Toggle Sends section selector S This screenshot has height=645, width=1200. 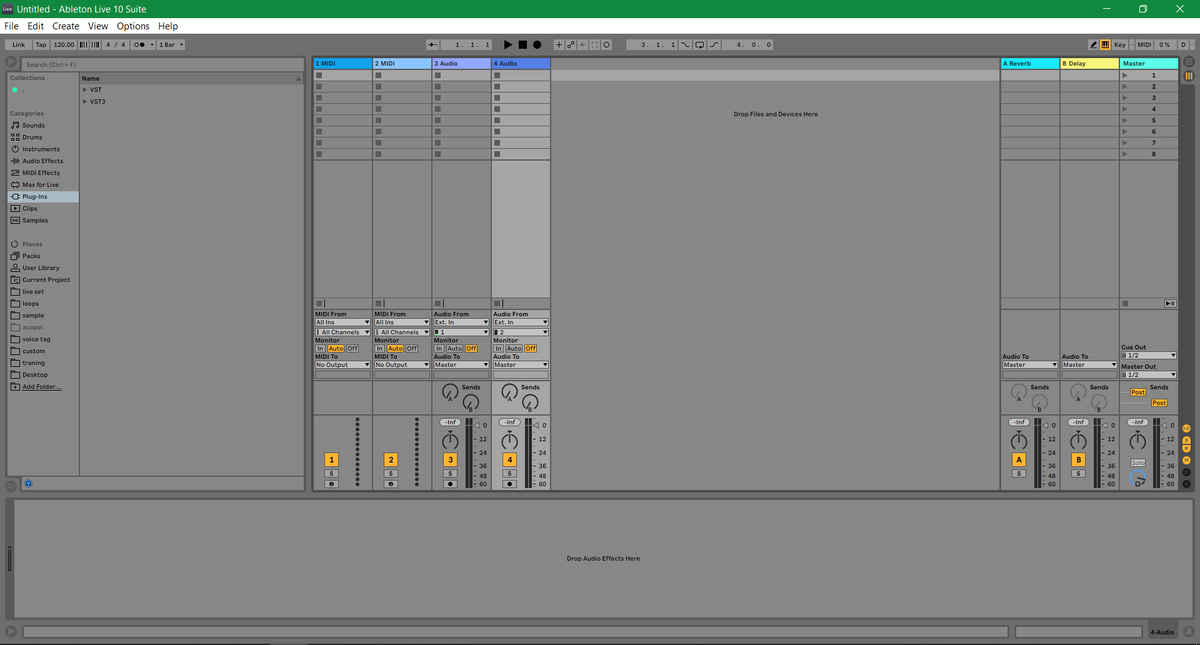tap(1188, 440)
